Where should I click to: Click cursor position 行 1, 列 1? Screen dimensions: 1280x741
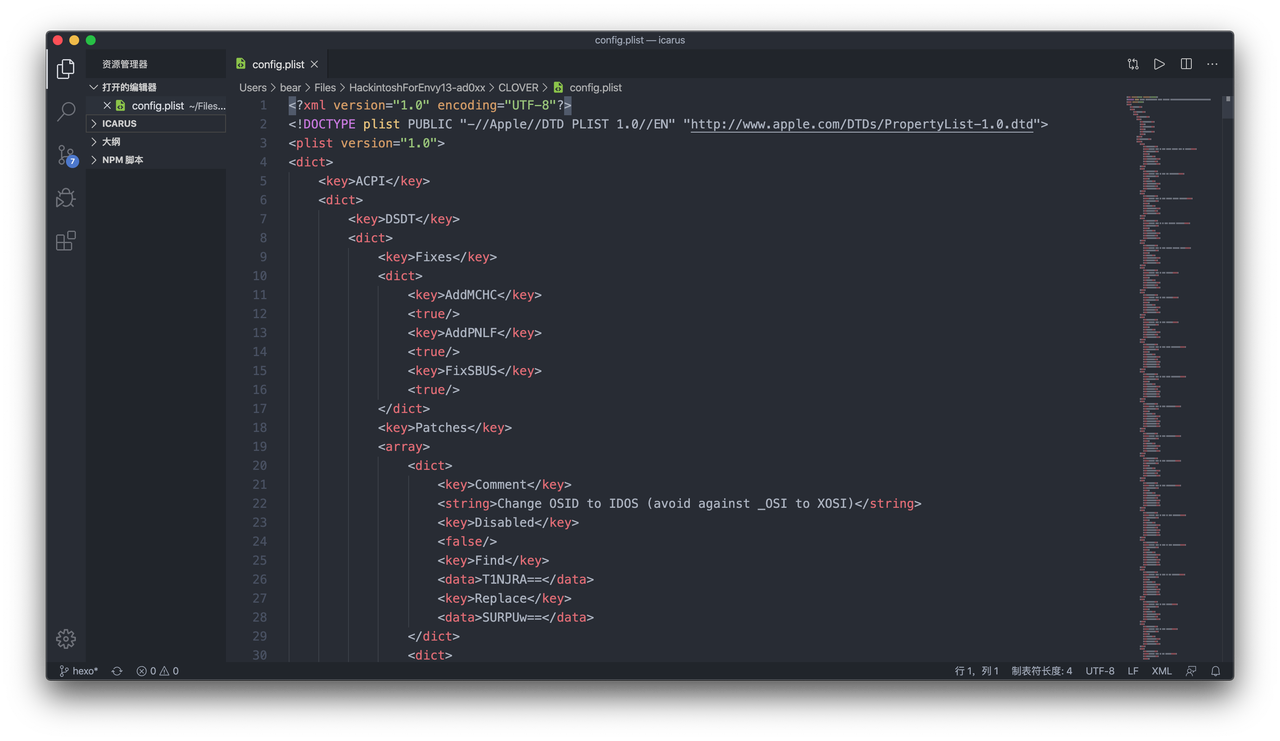pyautogui.click(x=976, y=671)
